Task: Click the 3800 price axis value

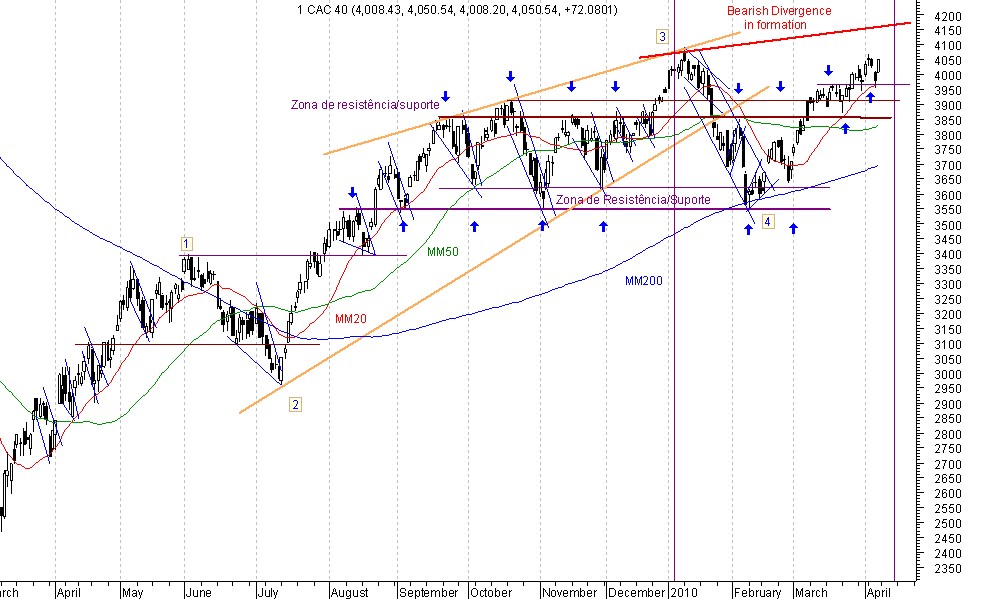Action: coord(947,135)
